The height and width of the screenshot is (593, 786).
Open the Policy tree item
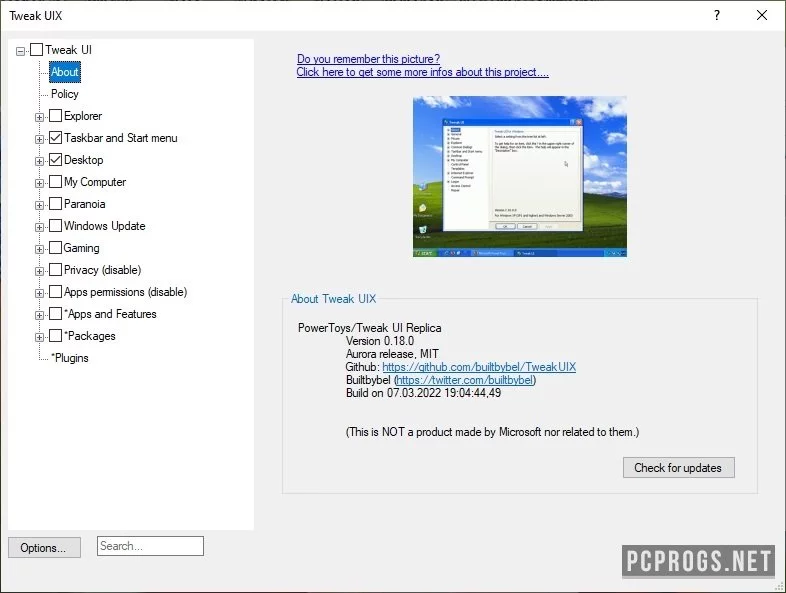pos(65,94)
